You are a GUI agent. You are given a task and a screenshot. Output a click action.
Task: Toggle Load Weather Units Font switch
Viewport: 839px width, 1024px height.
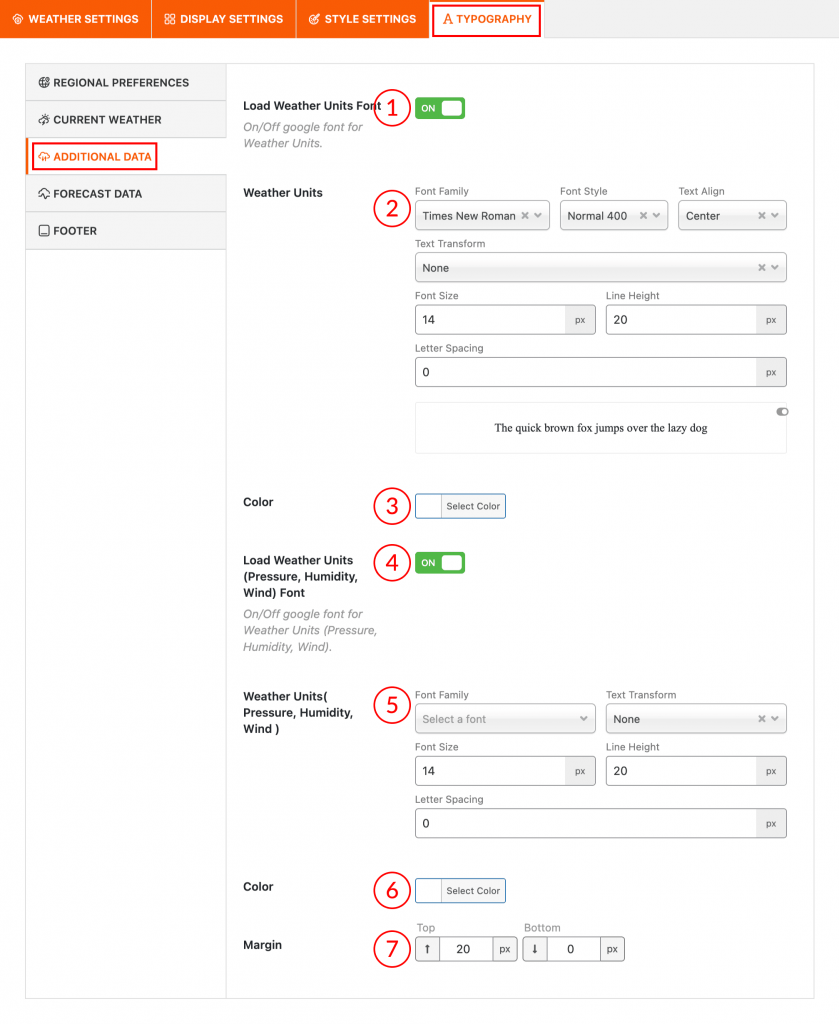440,108
